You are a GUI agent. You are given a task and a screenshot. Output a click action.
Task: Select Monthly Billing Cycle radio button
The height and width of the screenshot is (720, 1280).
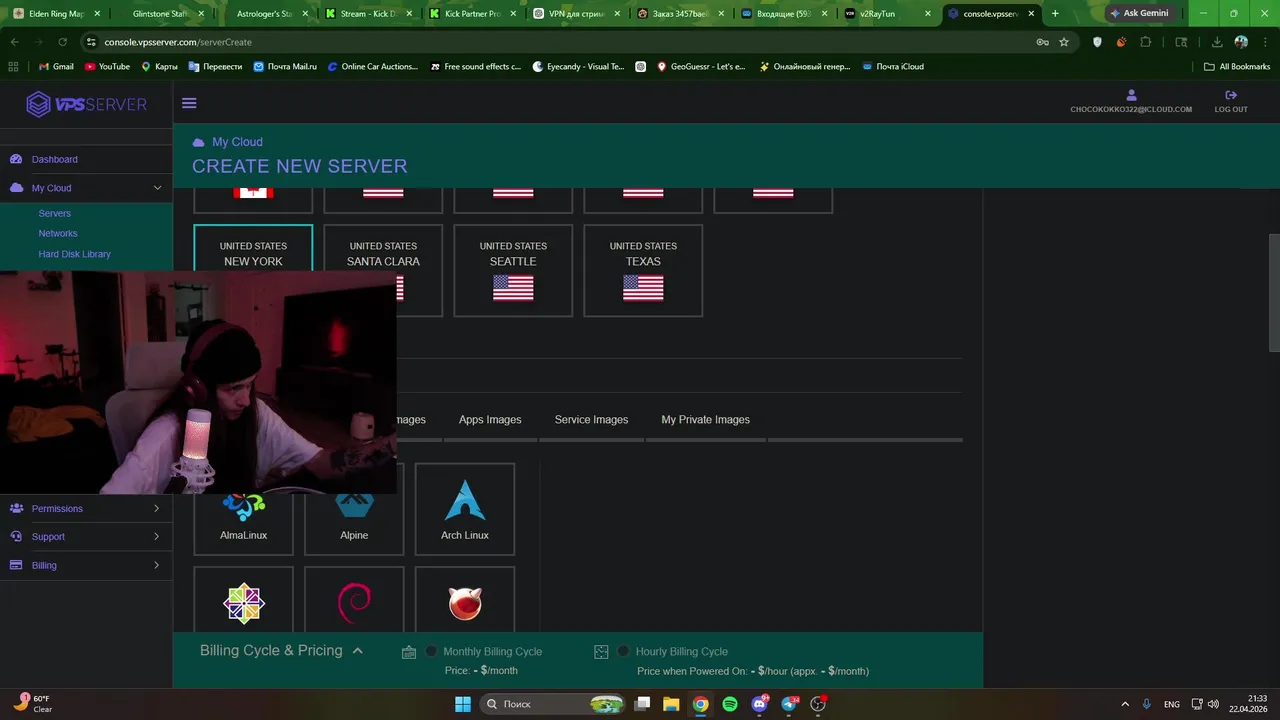click(x=431, y=651)
